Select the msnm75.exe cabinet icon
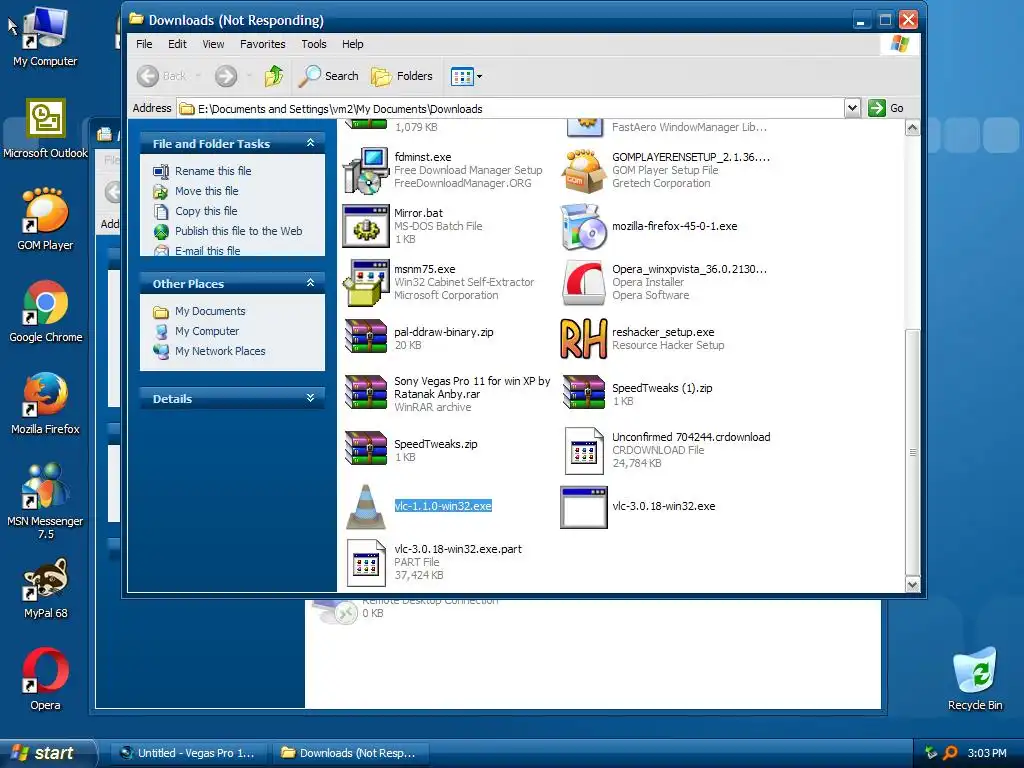This screenshot has width=1024, height=768. pos(366,282)
